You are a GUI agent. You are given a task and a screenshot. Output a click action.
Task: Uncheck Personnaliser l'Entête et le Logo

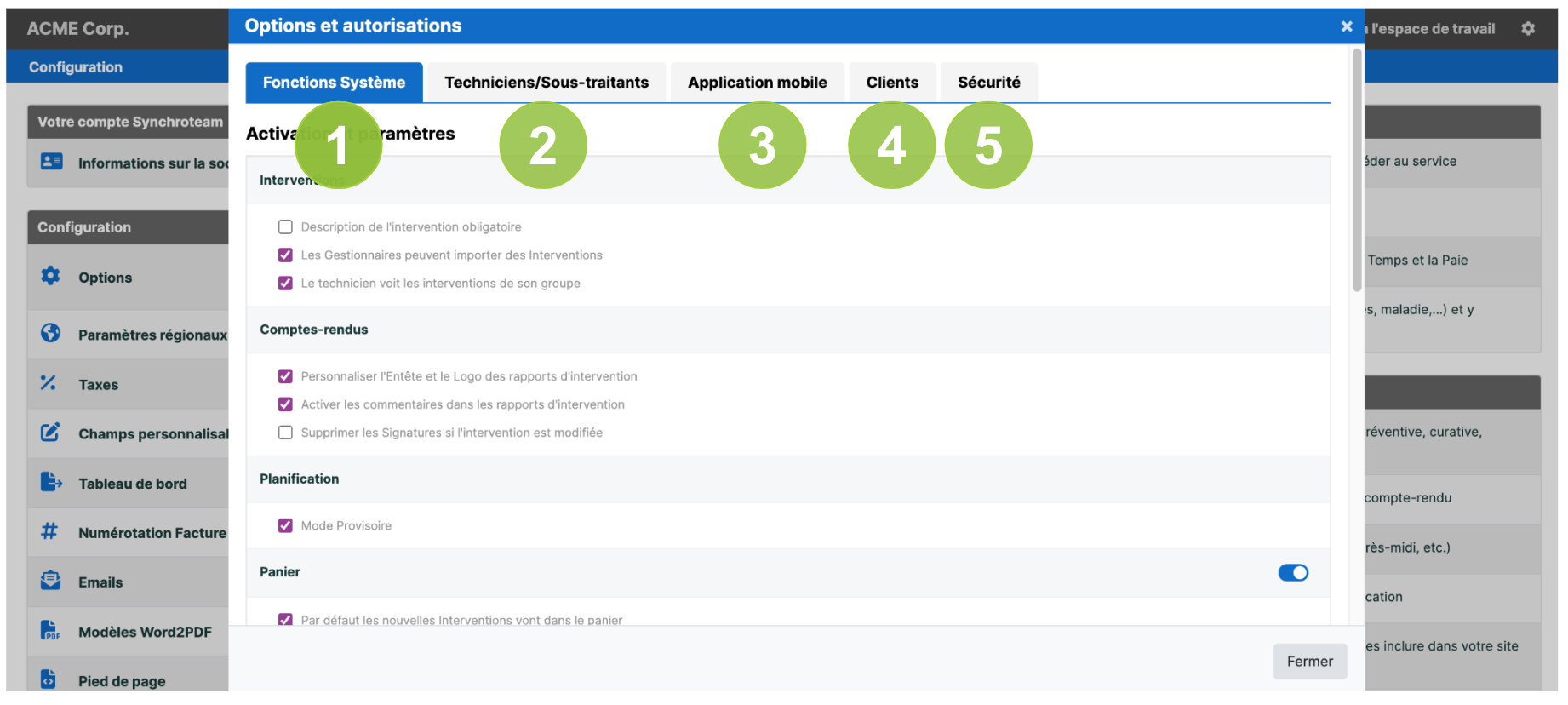tap(285, 376)
